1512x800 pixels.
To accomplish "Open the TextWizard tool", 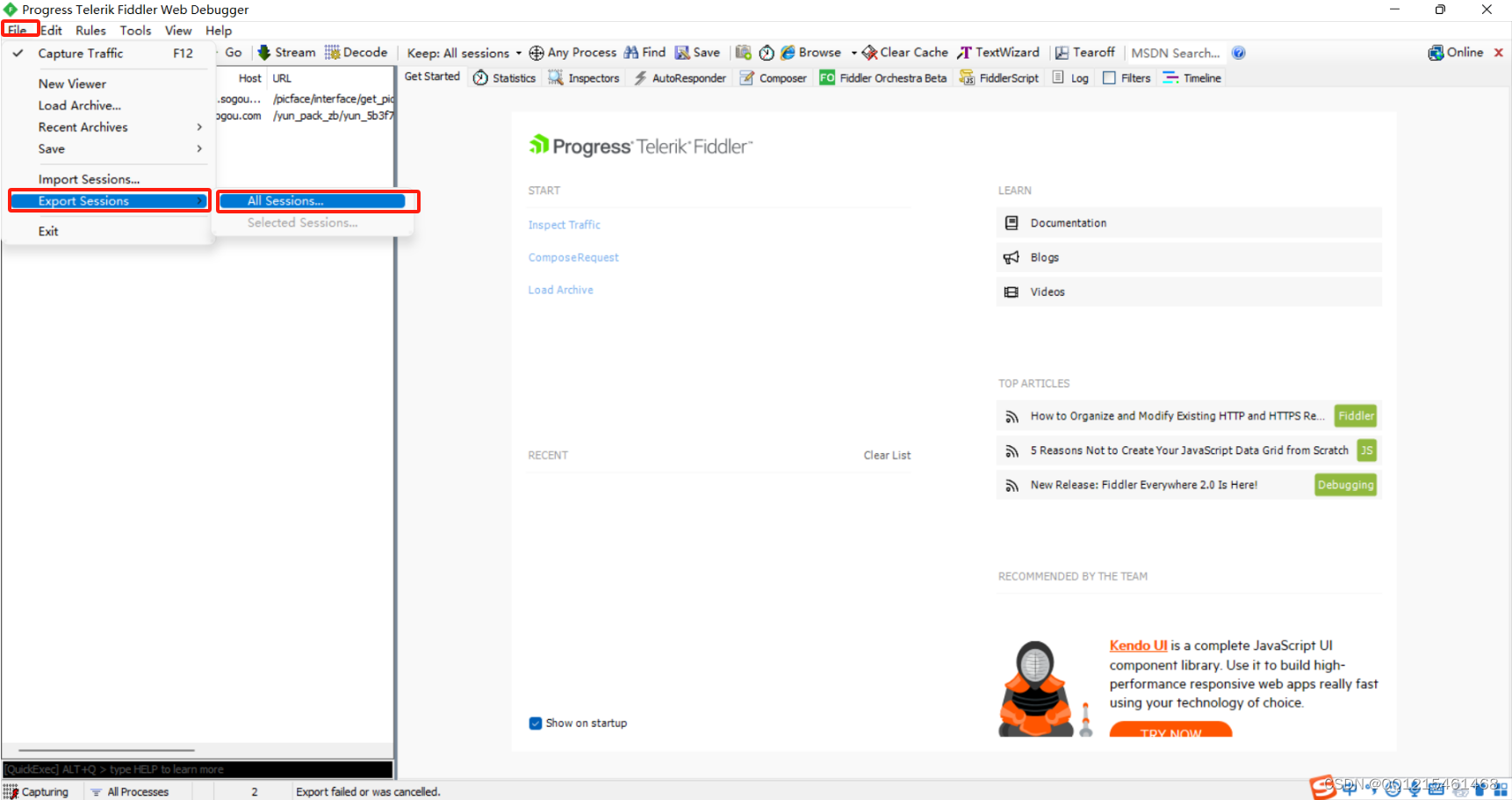I will [998, 53].
